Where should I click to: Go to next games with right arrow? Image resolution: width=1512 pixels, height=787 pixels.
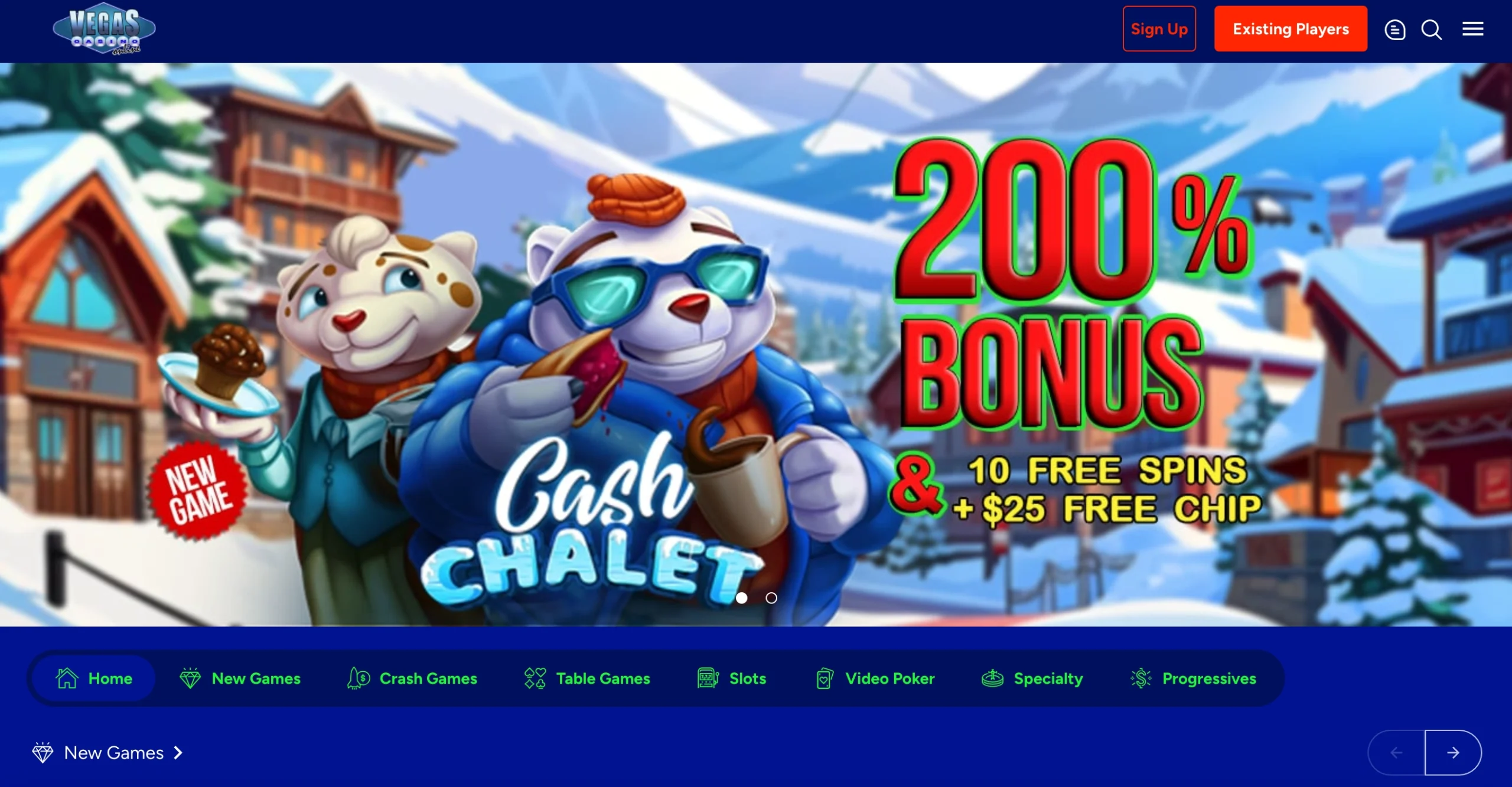(x=1453, y=753)
